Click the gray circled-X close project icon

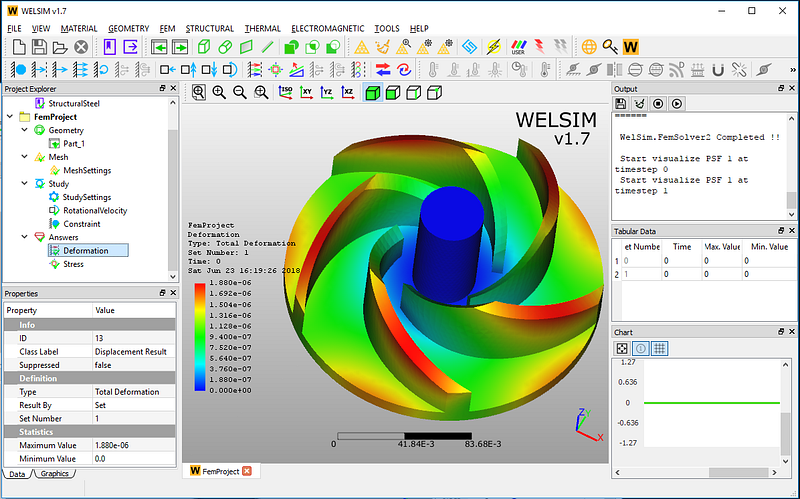pos(81,47)
